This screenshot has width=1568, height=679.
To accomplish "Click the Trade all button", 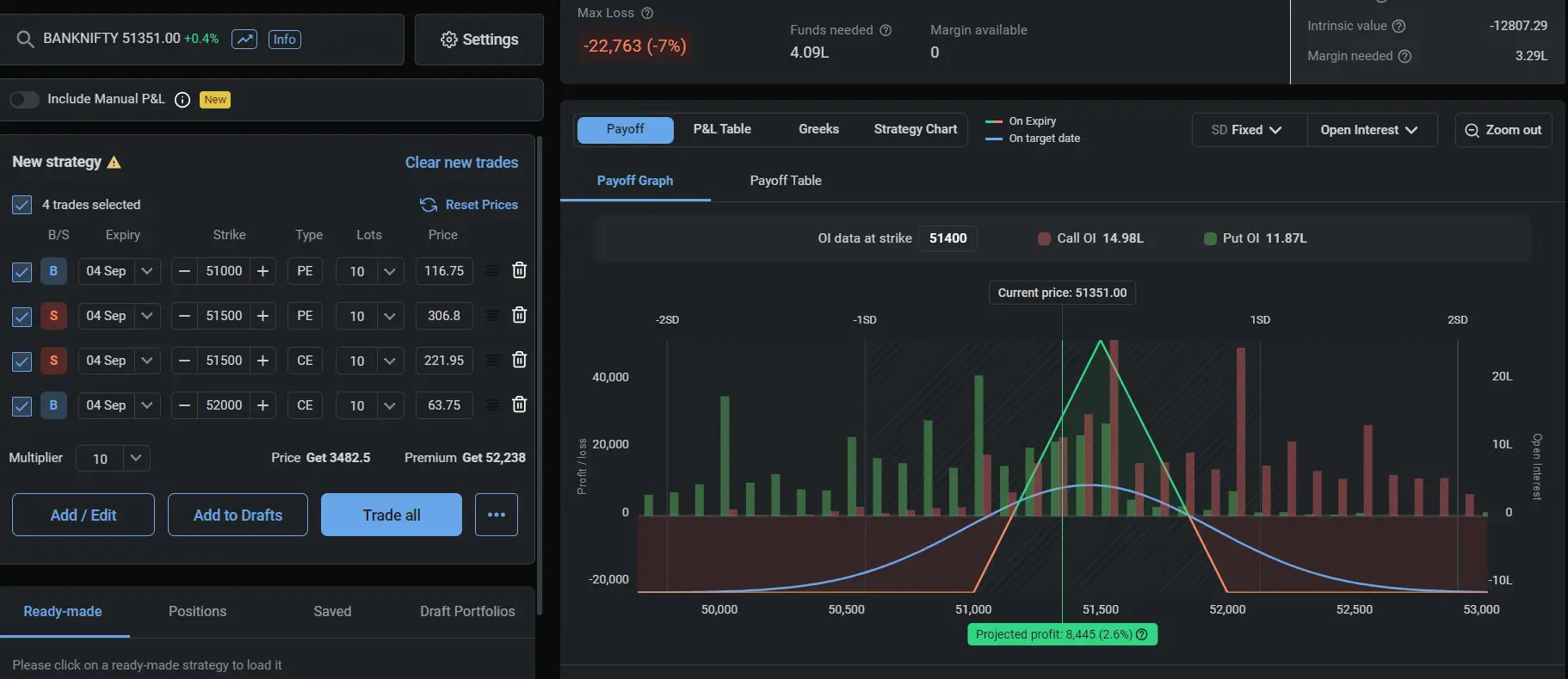I will click(x=392, y=515).
